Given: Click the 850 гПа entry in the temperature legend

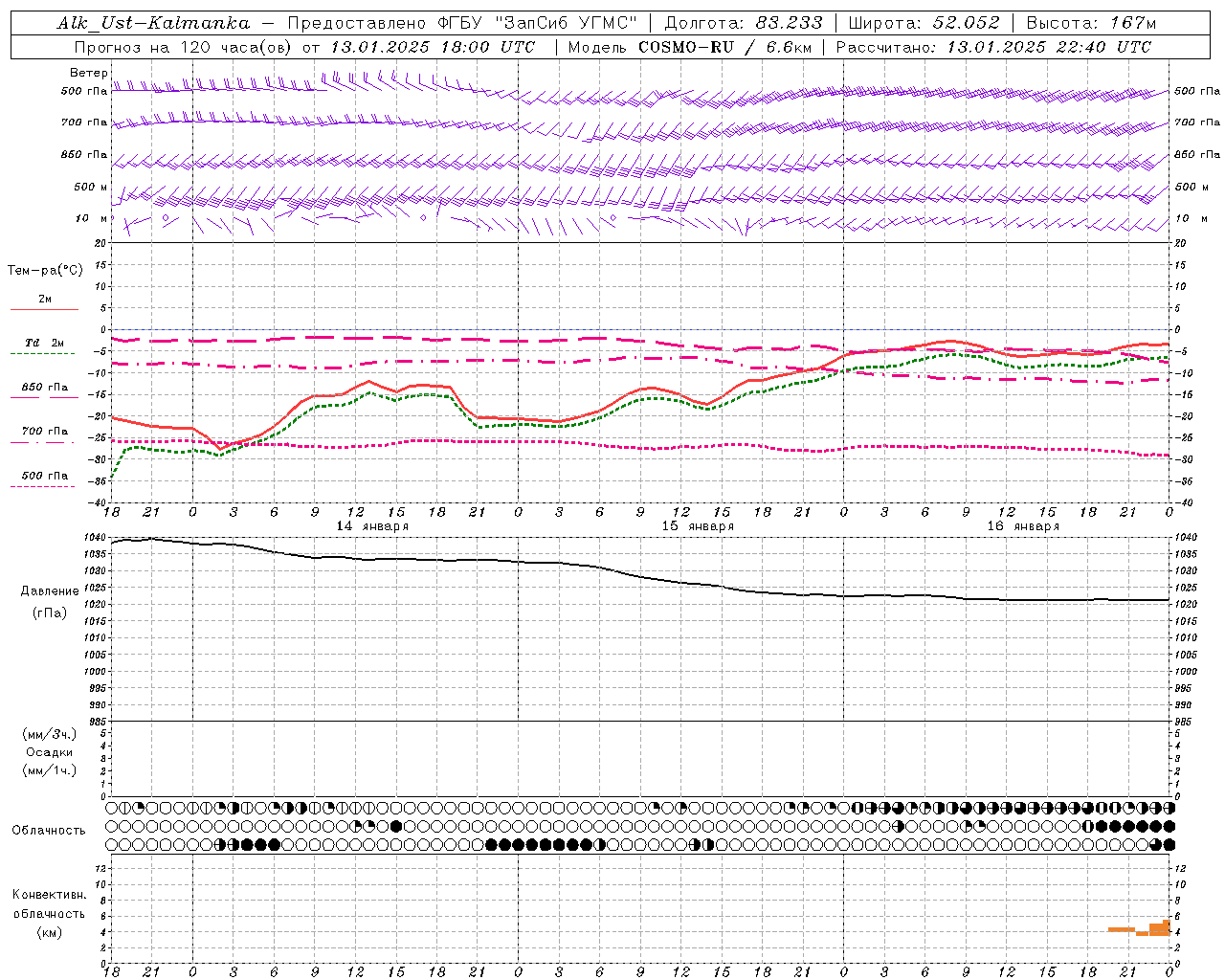Looking at the screenshot, I should [x=45, y=388].
